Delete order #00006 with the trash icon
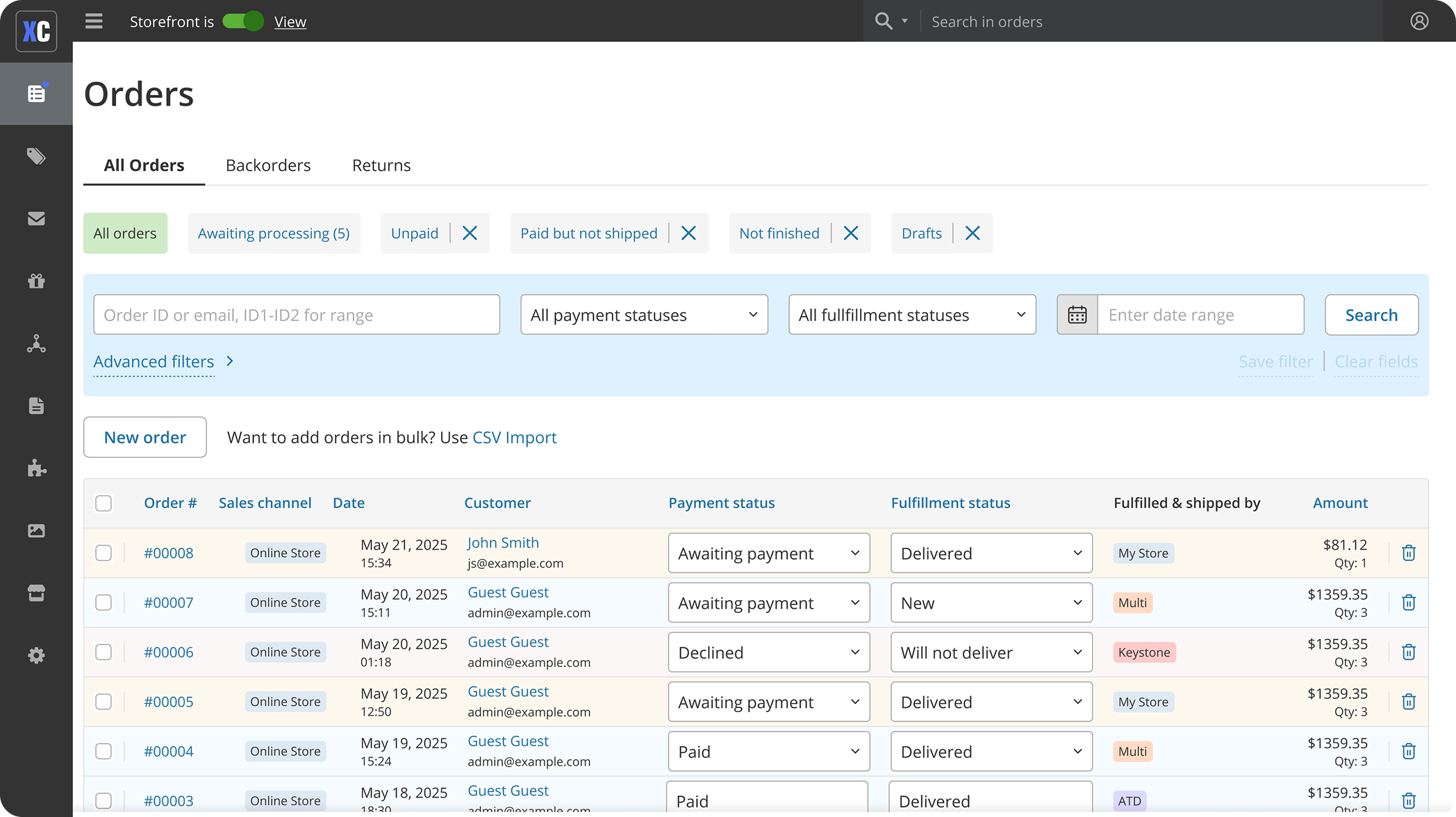Image resolution: width=1456 pixels, height=817 pixels. point(1409,652)
